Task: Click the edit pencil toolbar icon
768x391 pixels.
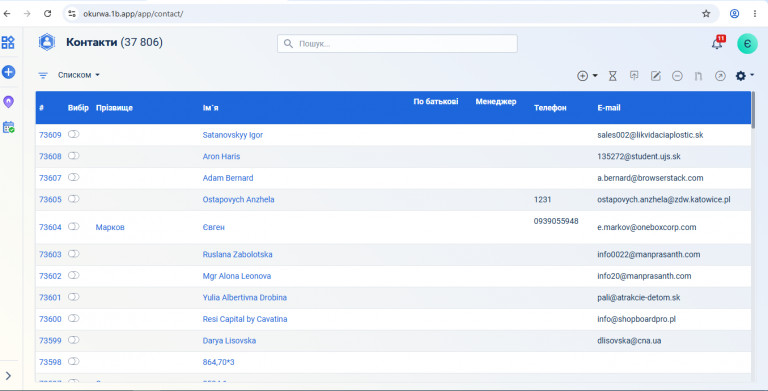Action: pos(656,76)
